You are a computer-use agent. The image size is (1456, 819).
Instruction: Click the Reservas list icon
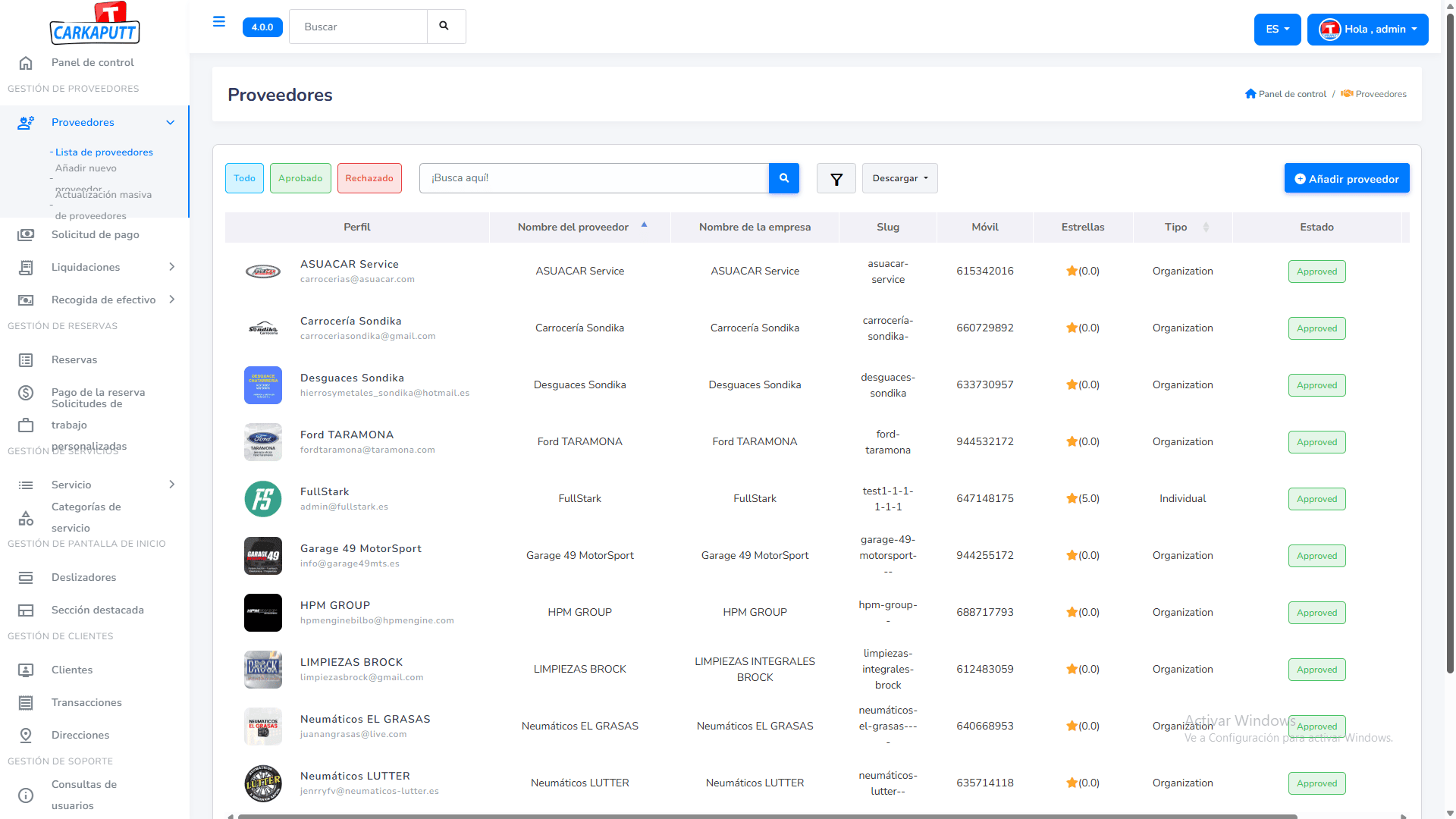click(26, 360)
